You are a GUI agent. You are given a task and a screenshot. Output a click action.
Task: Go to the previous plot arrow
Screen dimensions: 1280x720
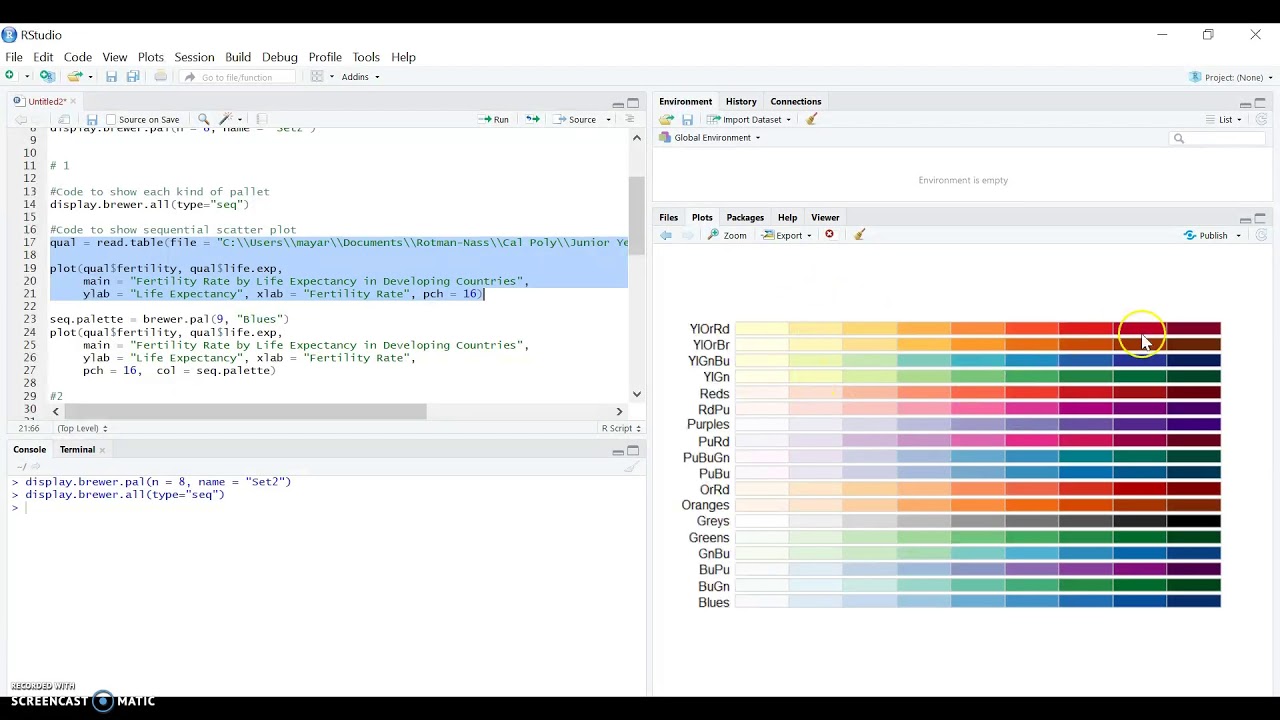pos(666,235)
